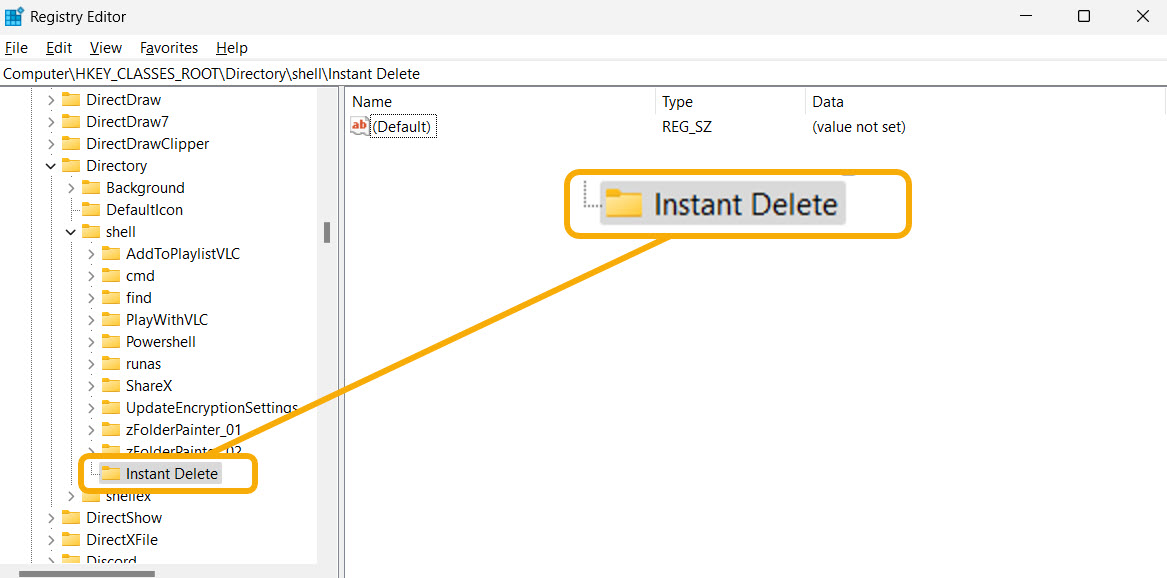This screenshot has width=1167, height=578.
Task: Select the cmd key folder icon
Action: (109, 275)
